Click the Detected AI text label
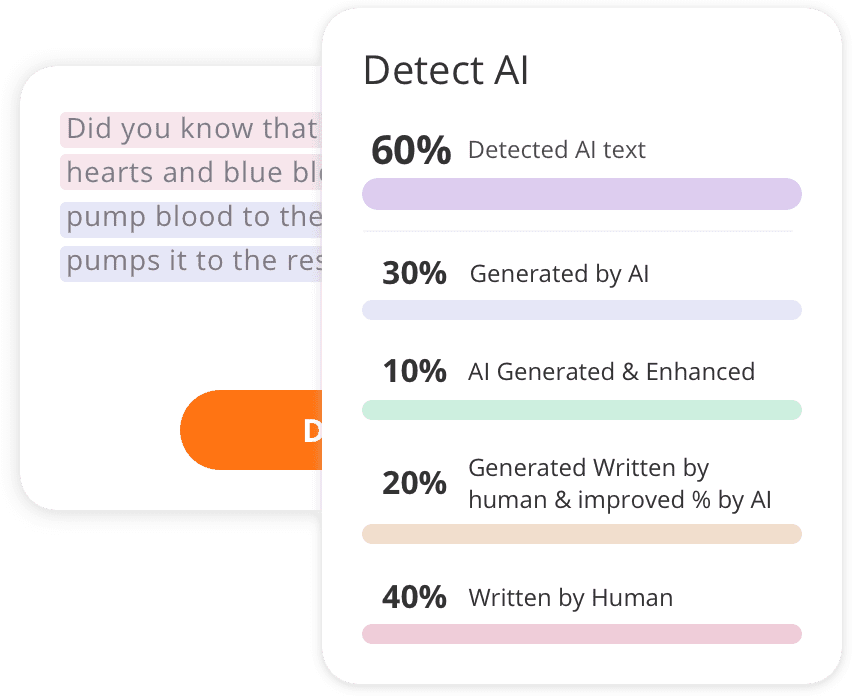 coord(557,150)
